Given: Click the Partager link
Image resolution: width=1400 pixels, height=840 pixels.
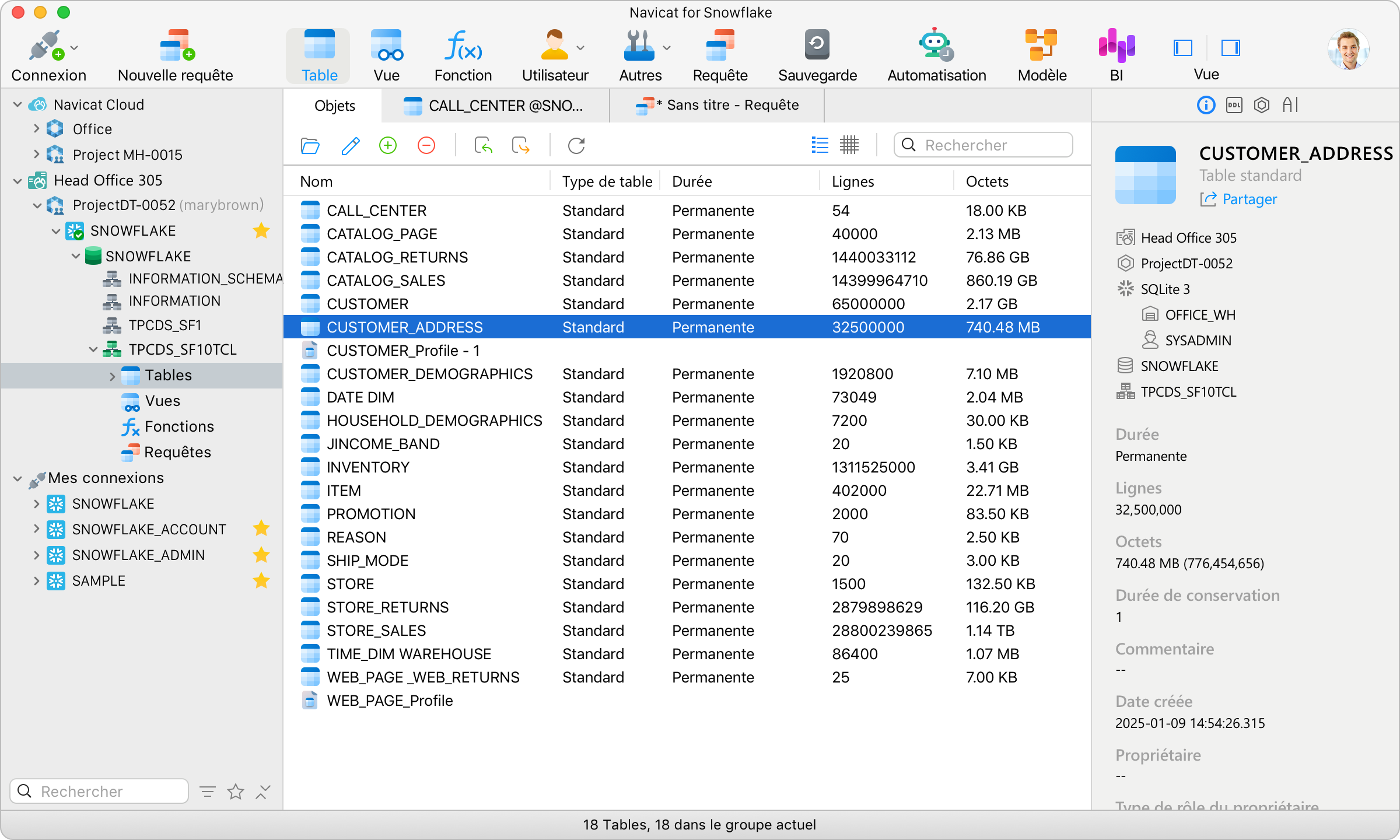Looking at the screenshot, I should tap(1238, 199).
